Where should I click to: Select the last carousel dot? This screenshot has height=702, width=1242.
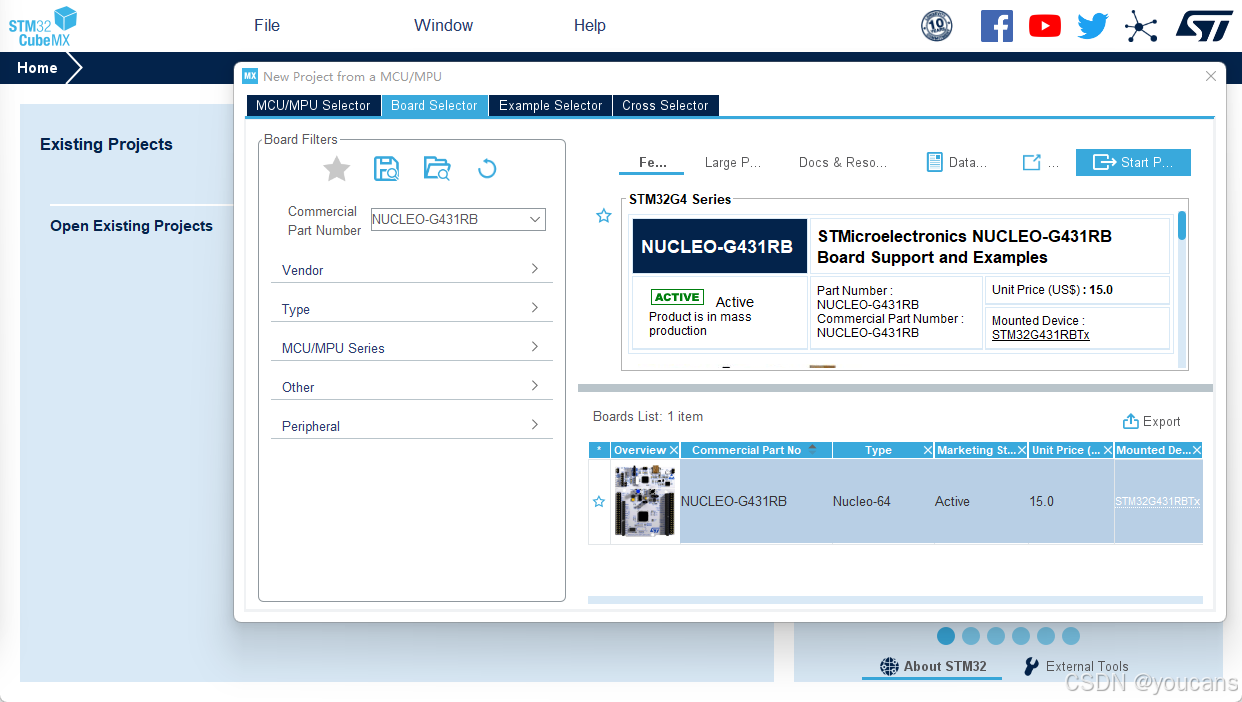point(1071,636)
